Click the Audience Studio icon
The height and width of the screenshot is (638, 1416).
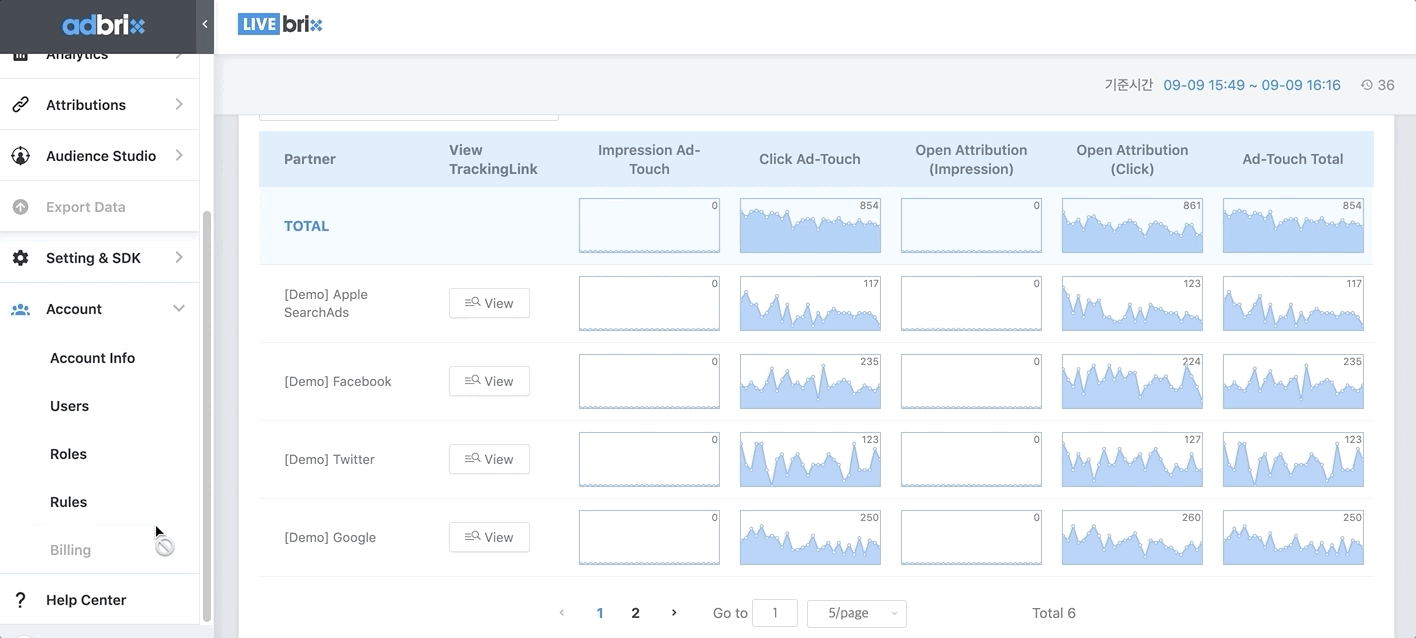(20, 156)
